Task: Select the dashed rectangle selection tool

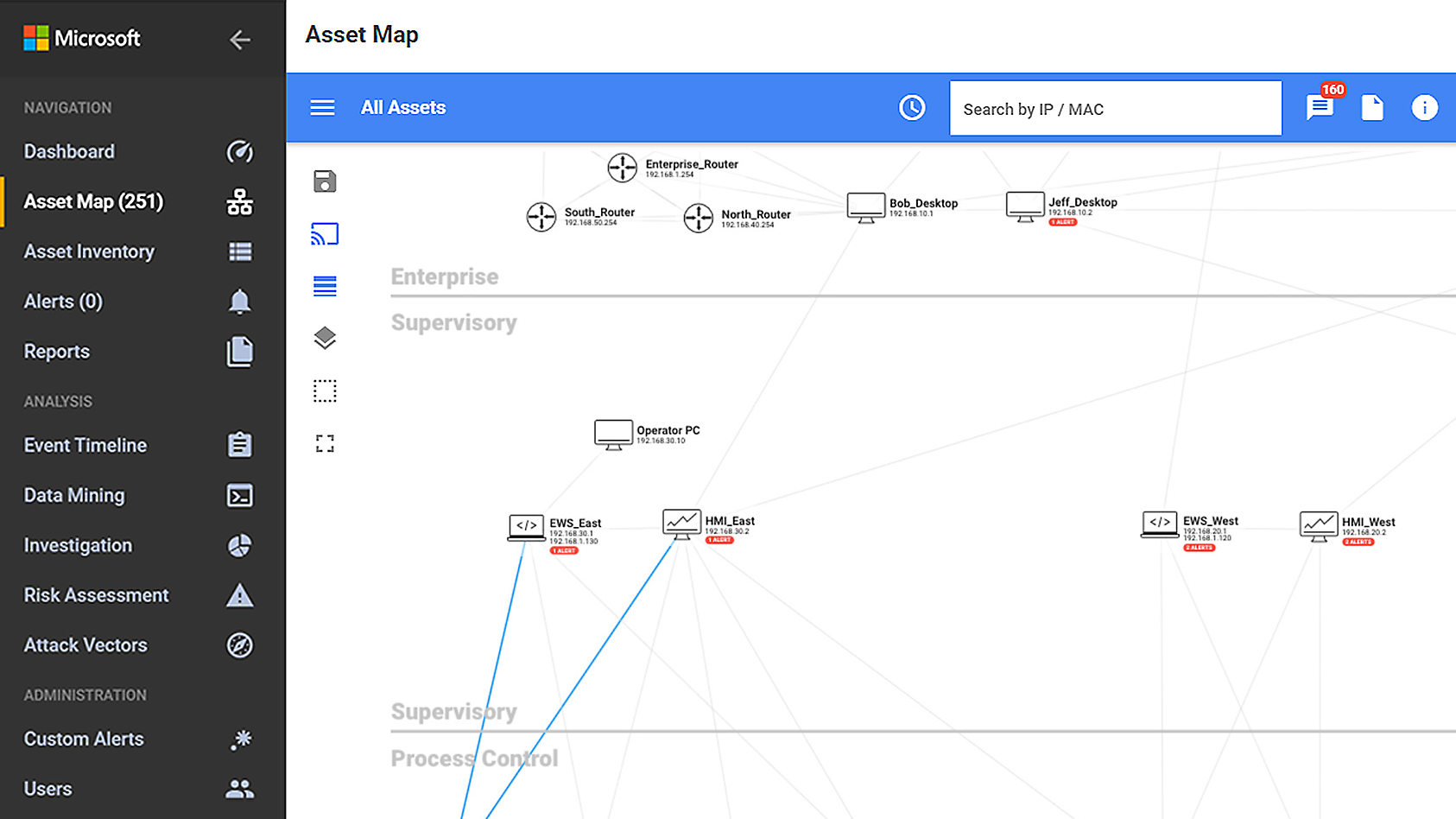Action: 325,391
